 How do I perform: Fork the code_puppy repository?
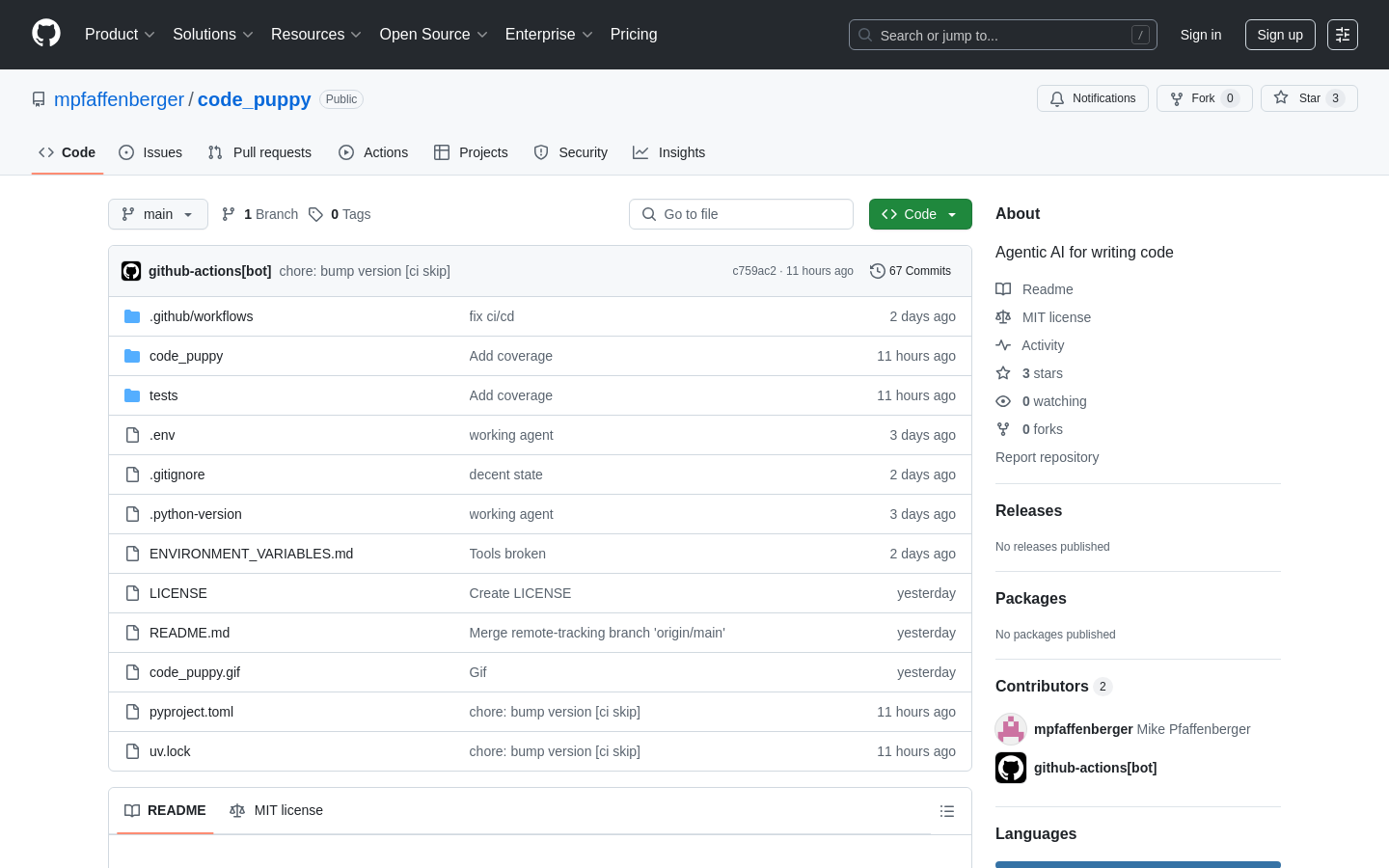point(1205,98)
